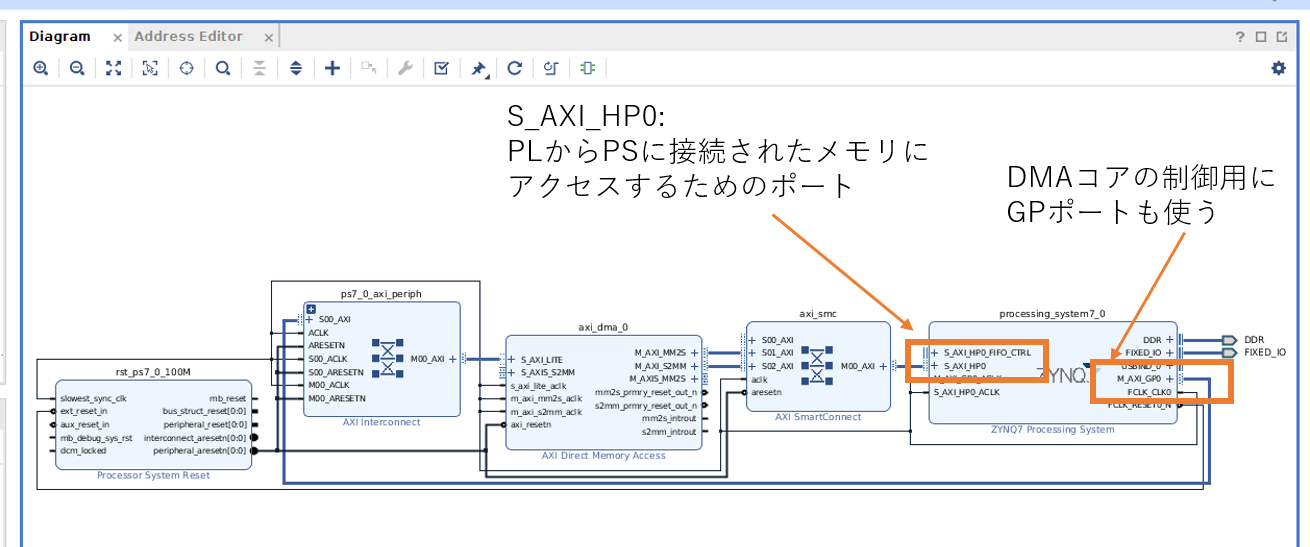The height and width of the screenshot is (547, 1310).
Task: Select the Diagram tab
Action: coord(60,37)
